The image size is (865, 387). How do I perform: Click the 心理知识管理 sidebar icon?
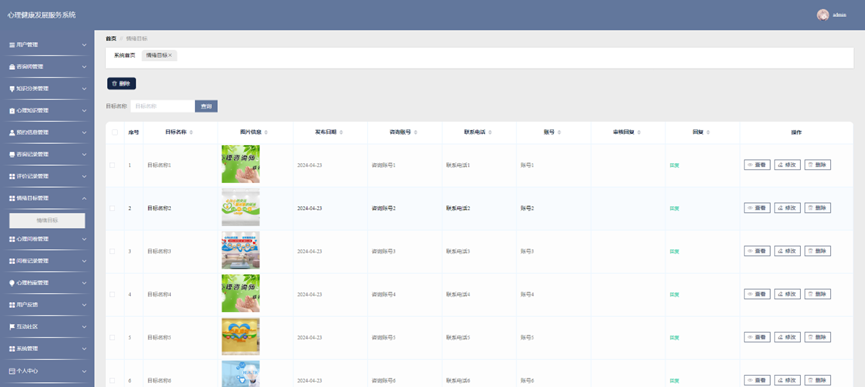tap(12, 111)
